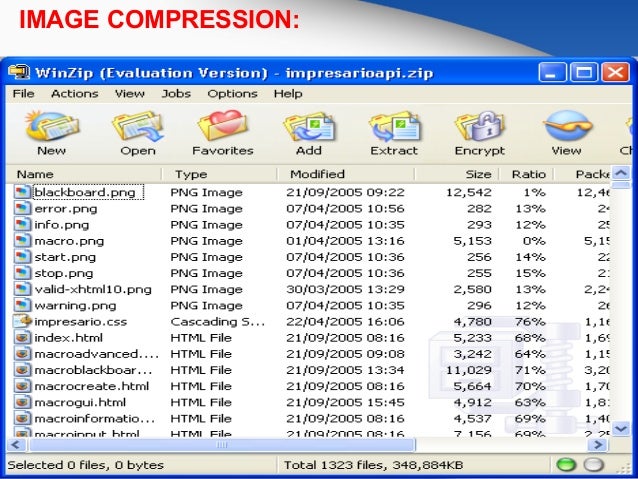Click the green status light indicator
The width and height of the screenshot is (638, 479).
click(x=566, y=464)
